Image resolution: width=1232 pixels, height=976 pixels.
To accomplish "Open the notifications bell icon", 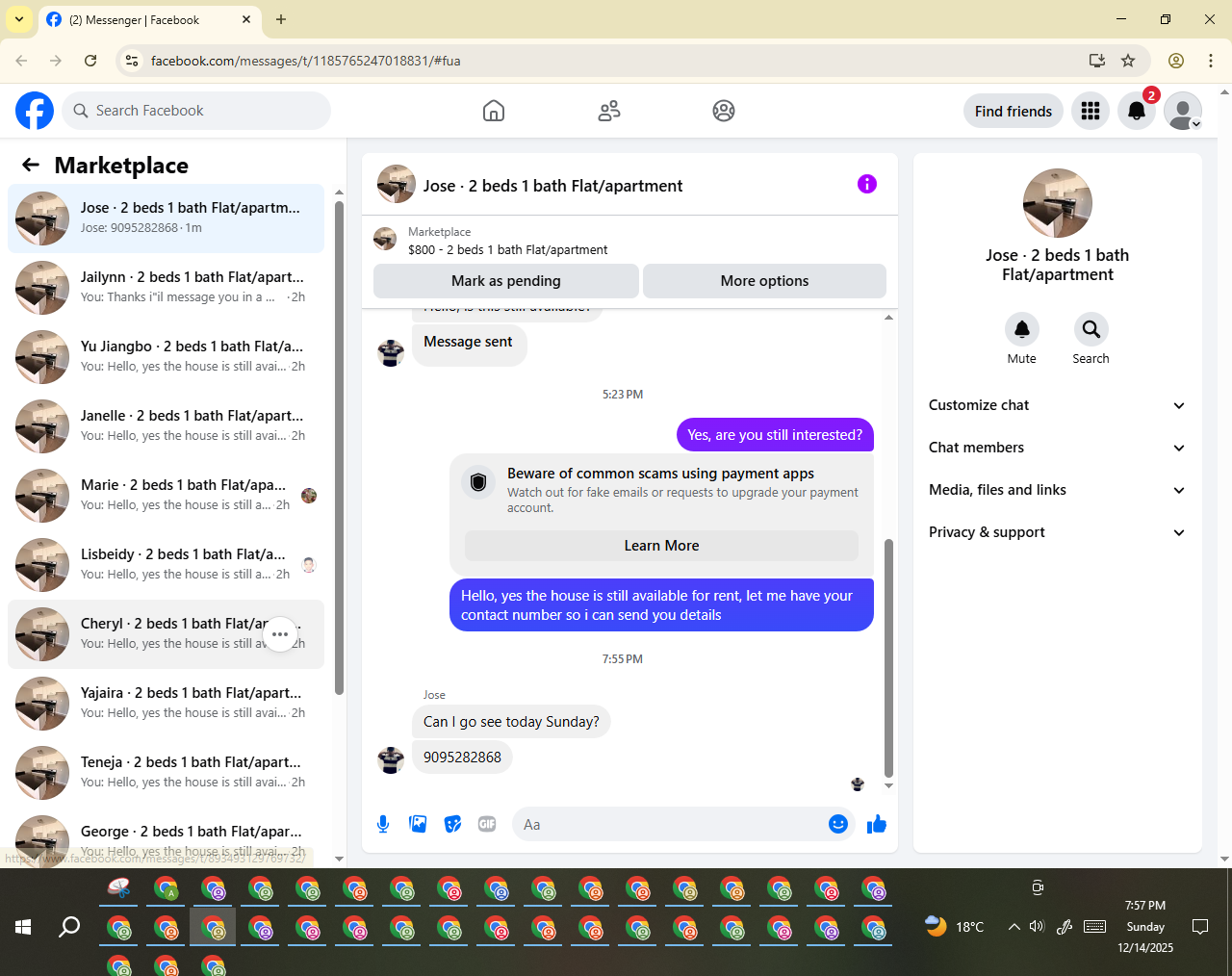I will coord(1137,111).
